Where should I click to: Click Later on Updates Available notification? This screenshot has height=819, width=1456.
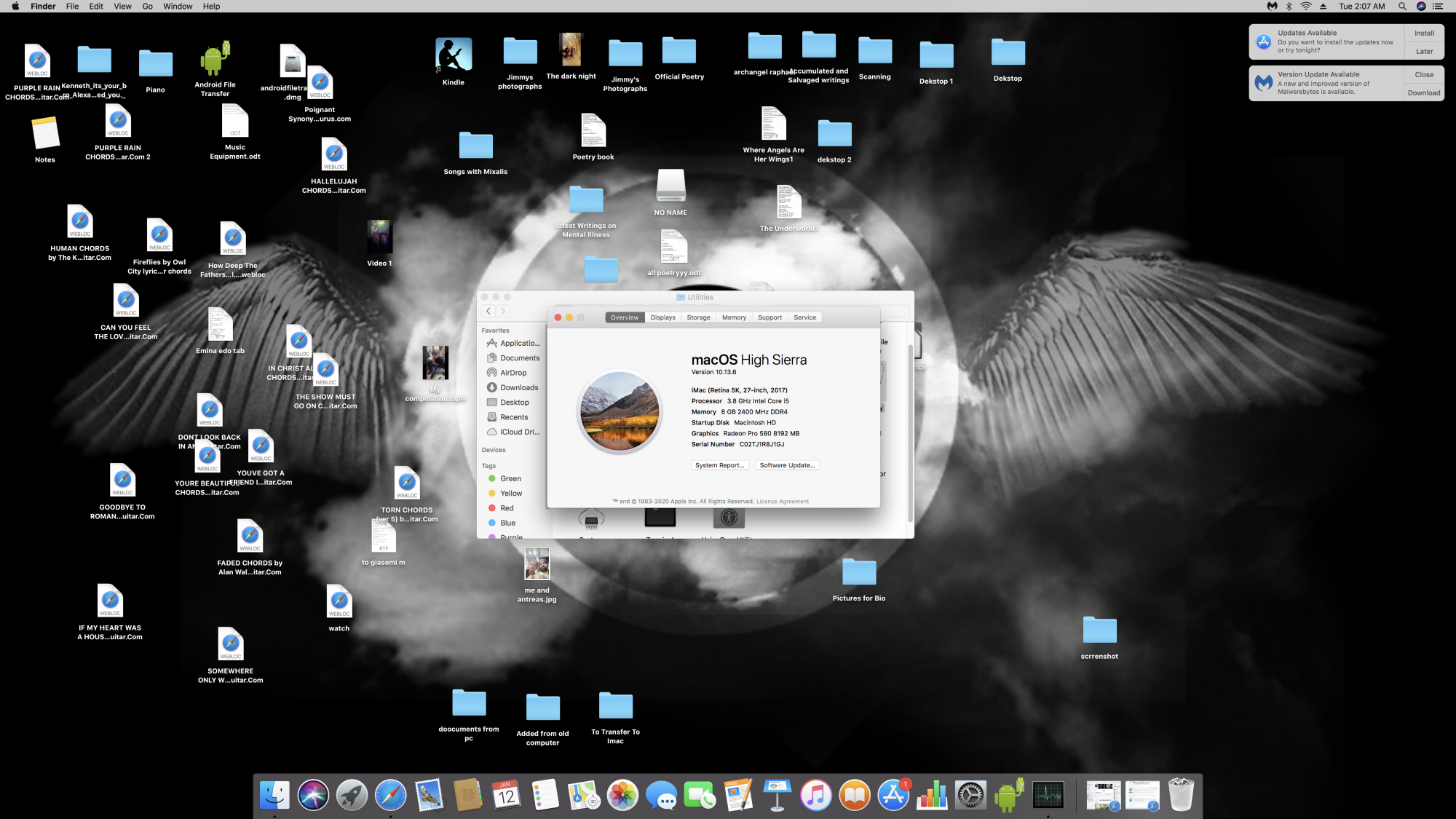1424,52
